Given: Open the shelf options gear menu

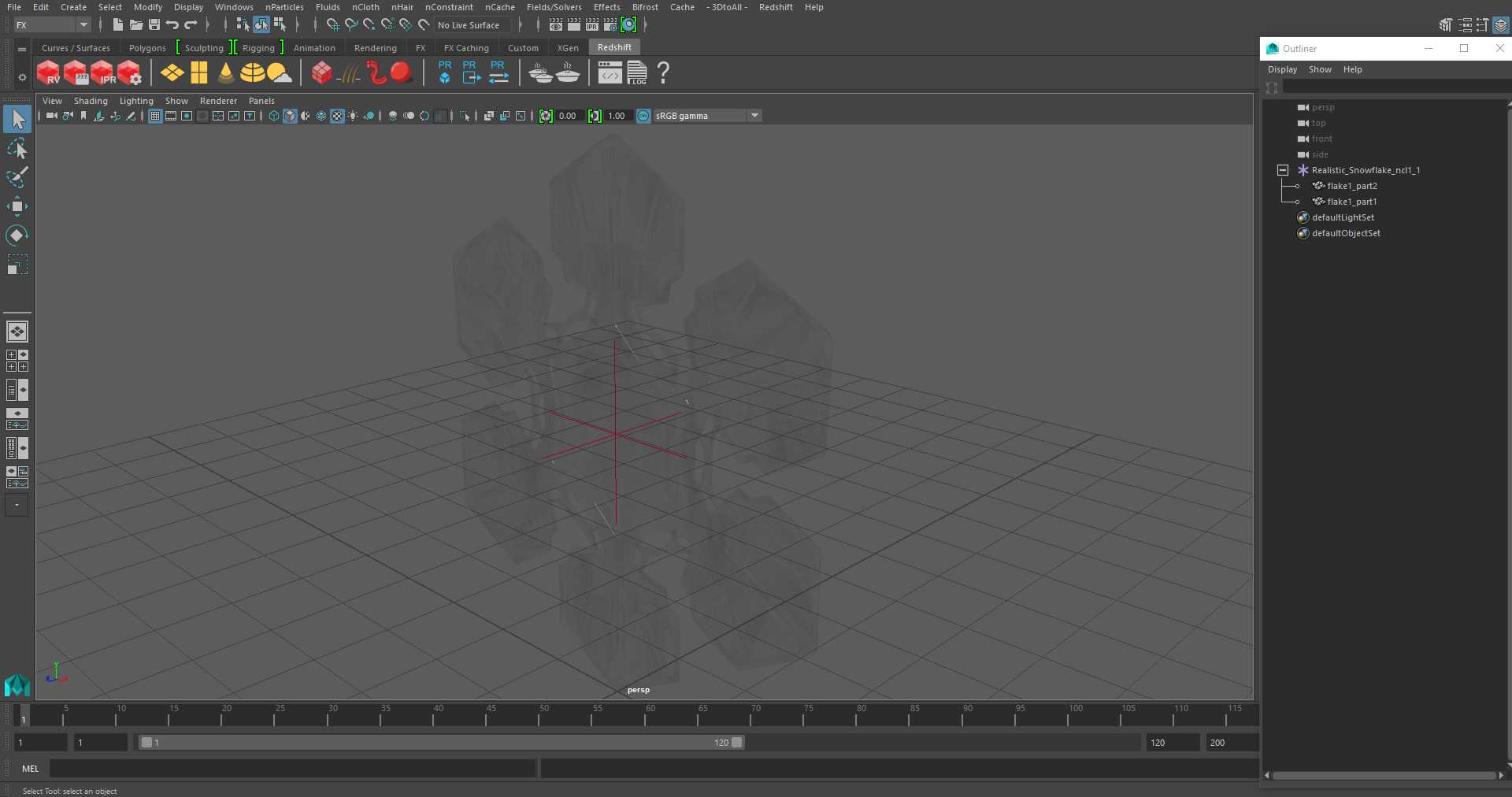Looking at the screenshot, I should click(22, 77).
